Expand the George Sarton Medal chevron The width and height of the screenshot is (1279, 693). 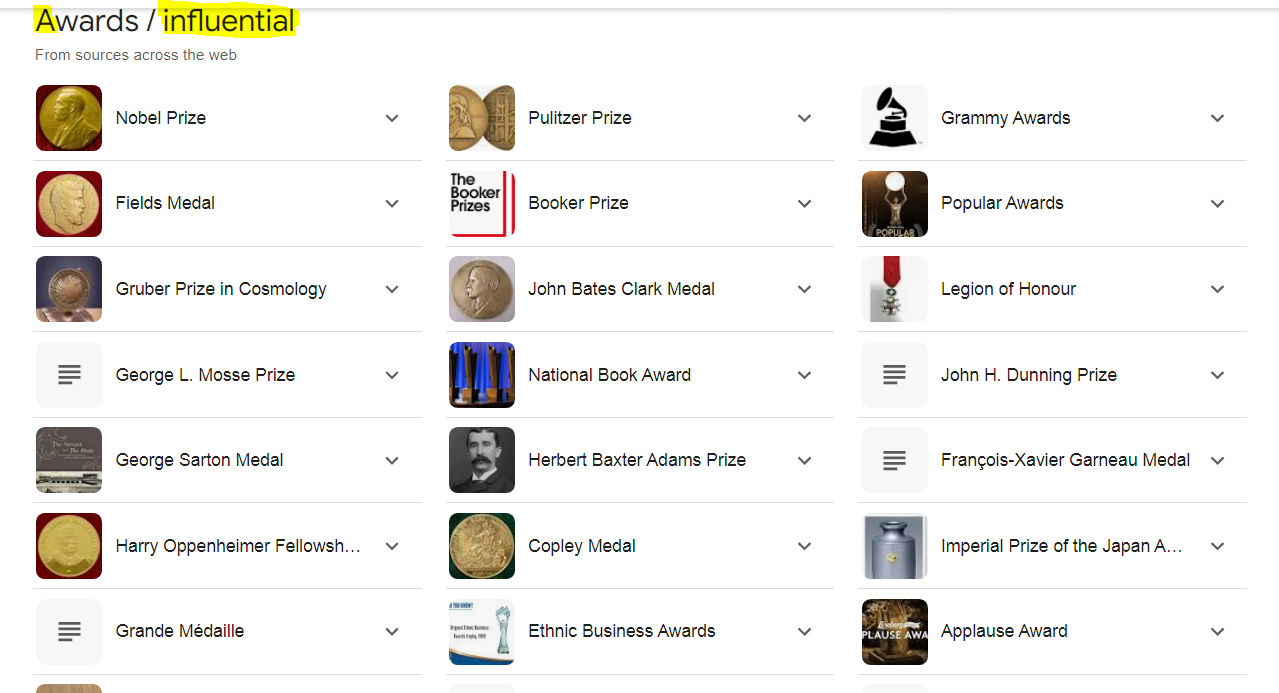click(x=392, y=460)
